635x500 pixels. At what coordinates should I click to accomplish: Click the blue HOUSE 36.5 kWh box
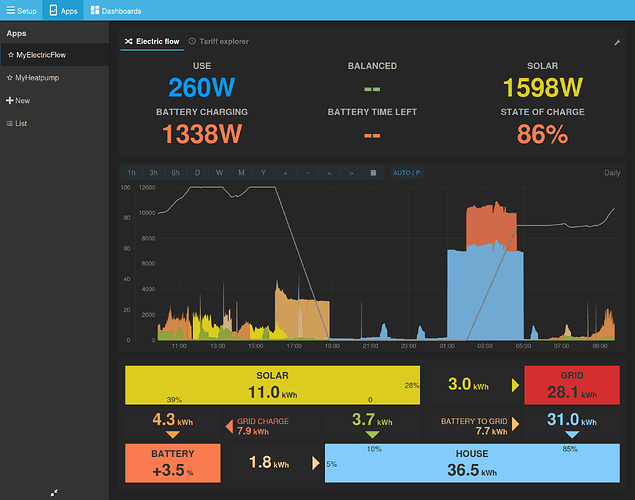[x=472, y=463]
